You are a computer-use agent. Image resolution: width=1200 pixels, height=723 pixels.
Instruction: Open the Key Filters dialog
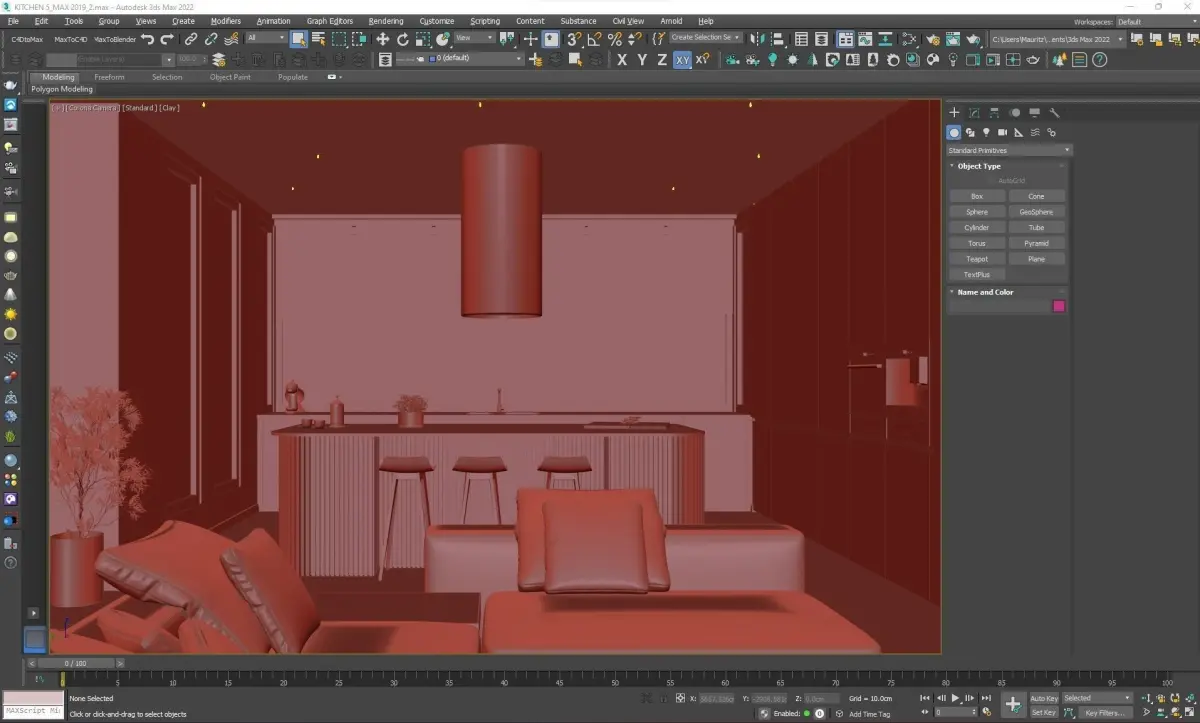pyautogui.click(x=1105, y=712)
